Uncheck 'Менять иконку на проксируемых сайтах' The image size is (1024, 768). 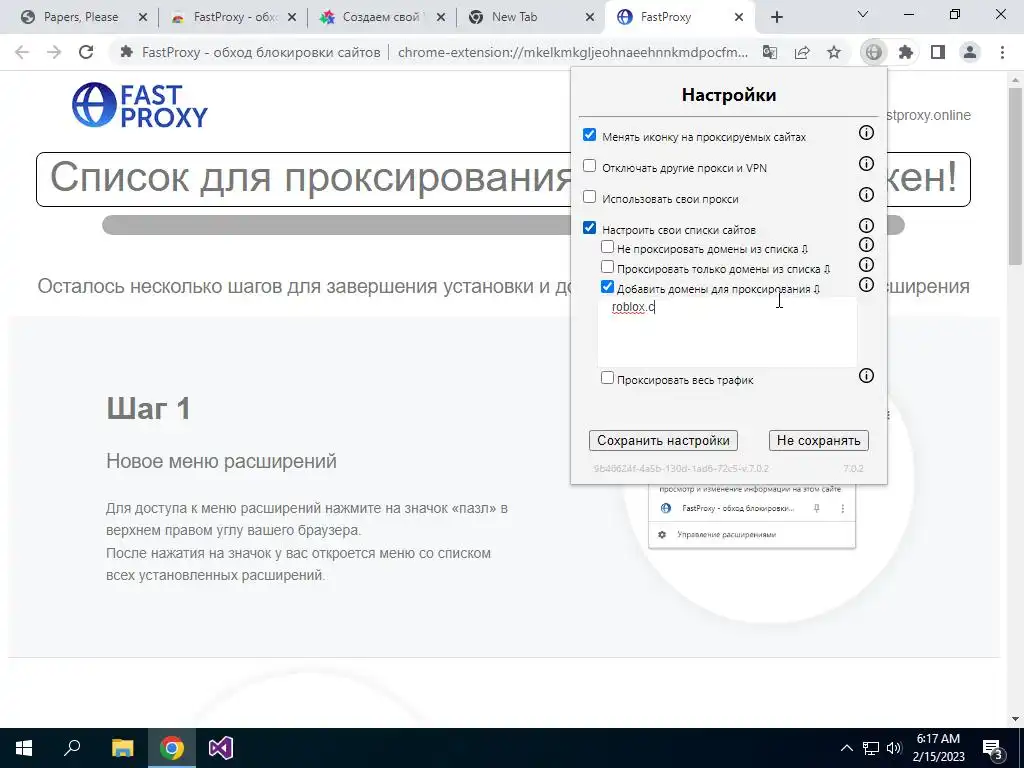point(589,135)
